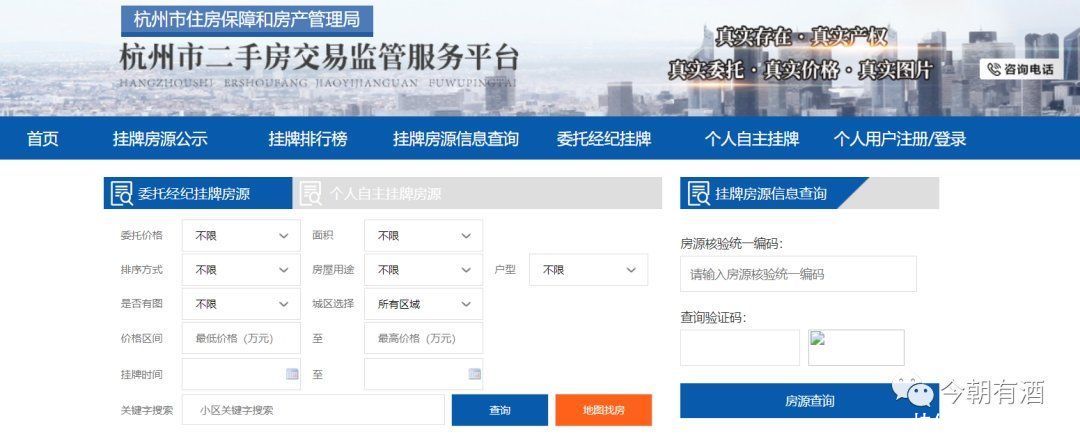The width and height of the screenshot is (1080, 439).
Task: Open calendar icon in 挂牌时间 end field
Action: 475,374
